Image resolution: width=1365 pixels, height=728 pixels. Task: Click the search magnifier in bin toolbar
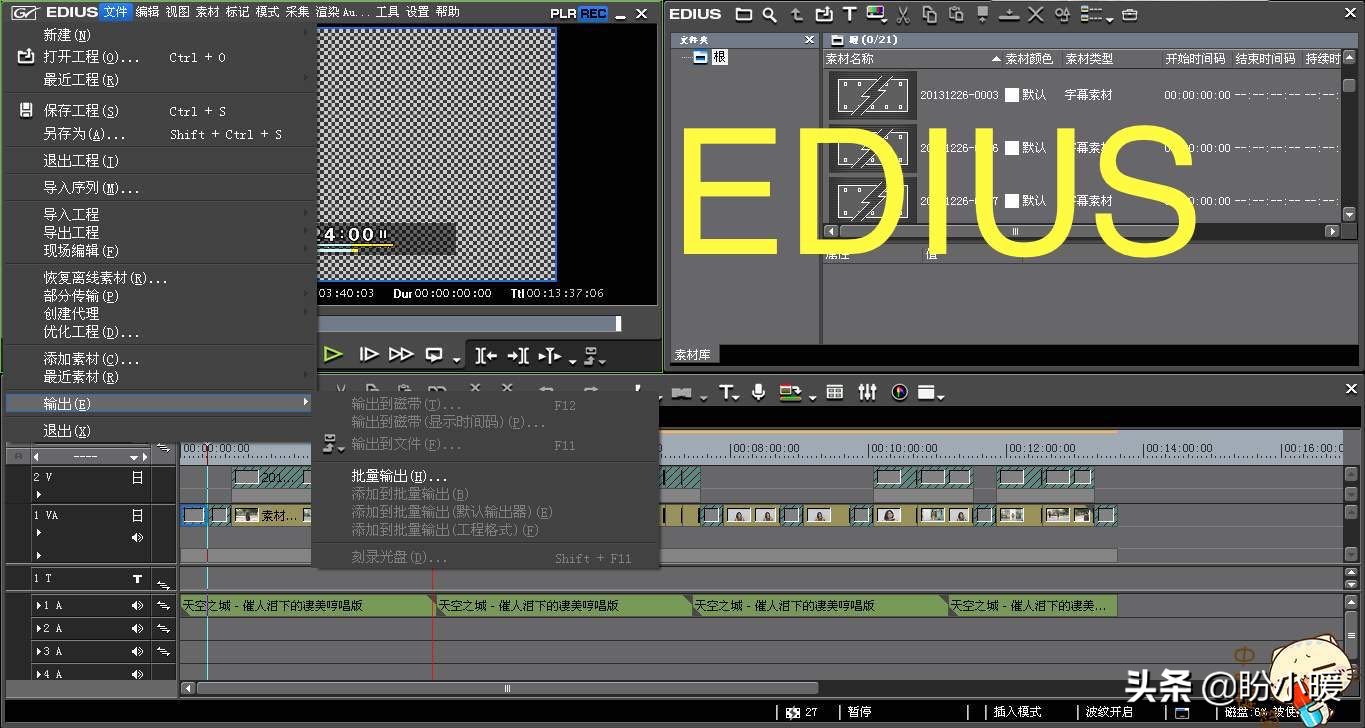click(769, 14)
